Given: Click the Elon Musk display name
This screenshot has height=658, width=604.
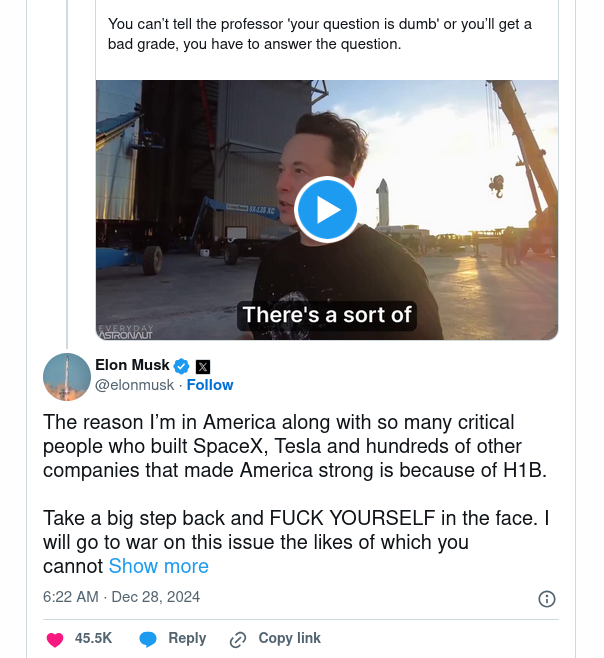Looking at the screenshot, I should coord(132,365).
